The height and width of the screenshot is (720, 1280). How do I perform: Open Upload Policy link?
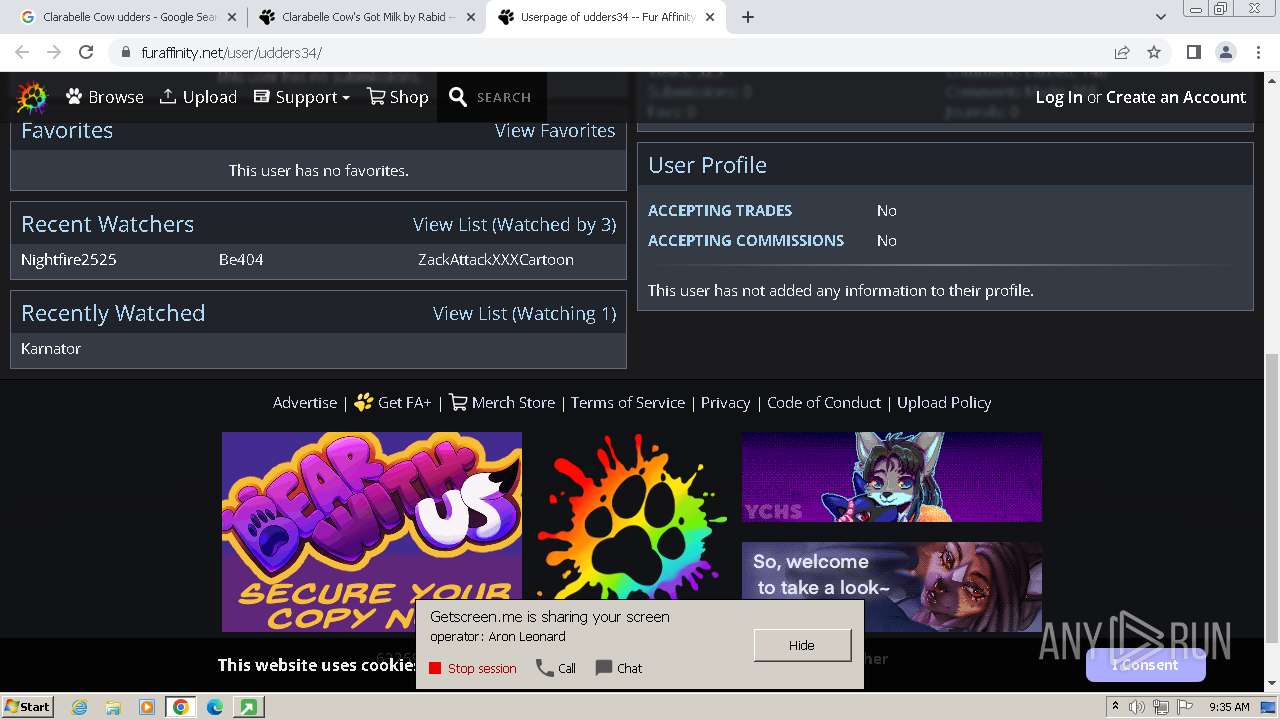[944, 403]
